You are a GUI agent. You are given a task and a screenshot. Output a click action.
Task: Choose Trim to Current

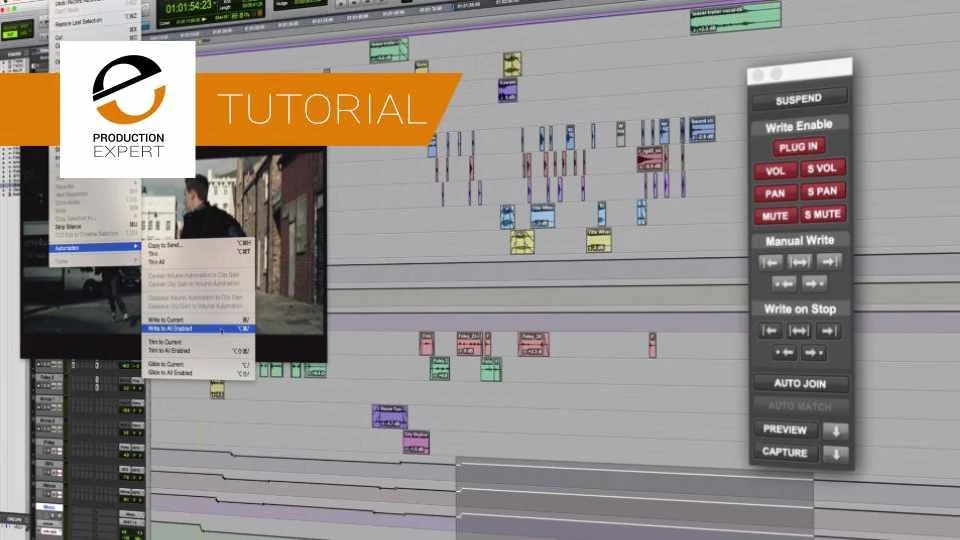tap(200, 342)
